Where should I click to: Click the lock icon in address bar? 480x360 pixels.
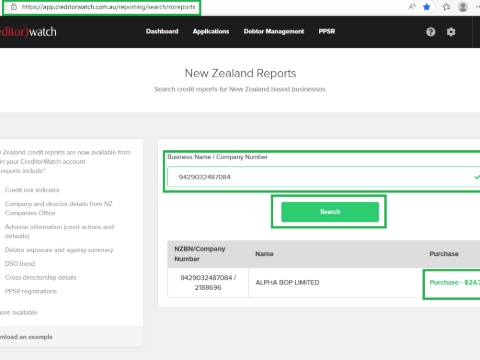point(14,7)
